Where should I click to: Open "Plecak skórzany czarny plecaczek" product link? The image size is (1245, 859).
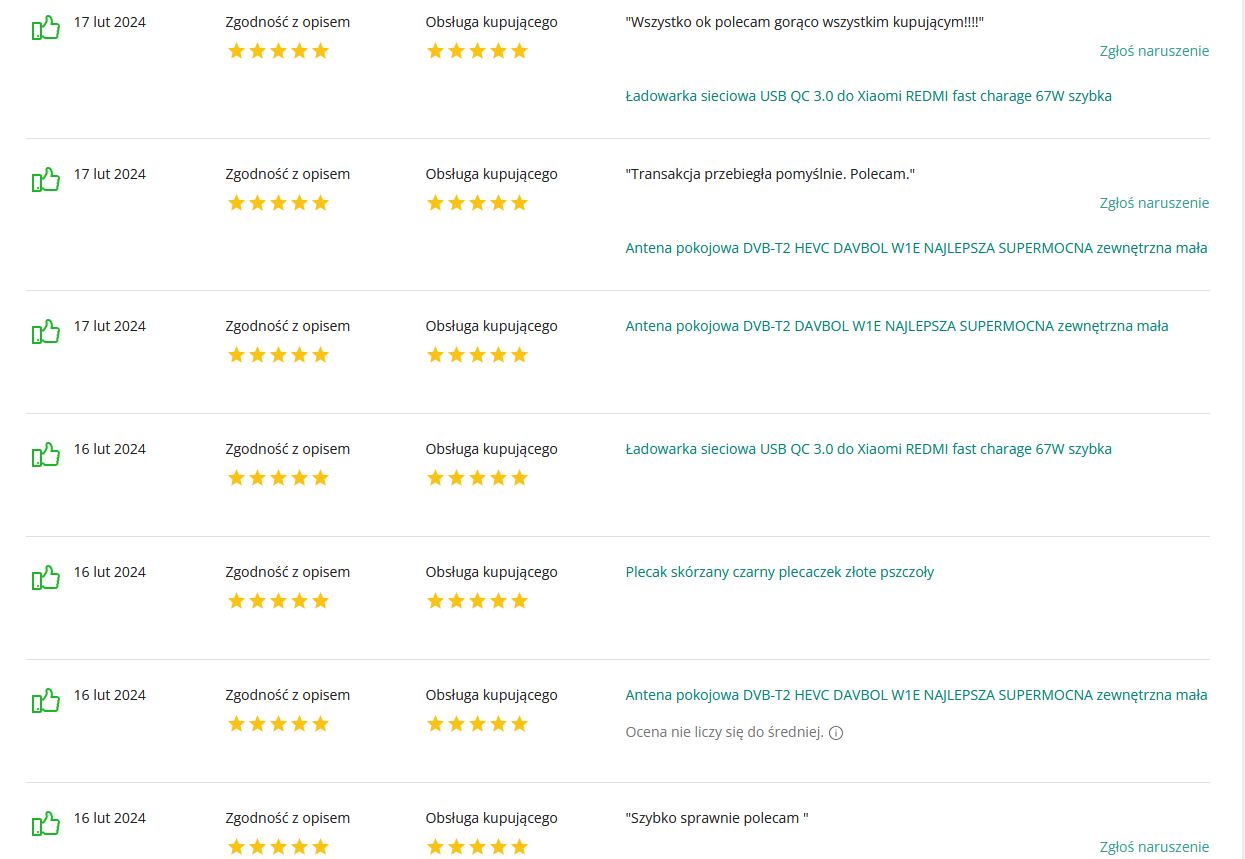pos(779,572)
